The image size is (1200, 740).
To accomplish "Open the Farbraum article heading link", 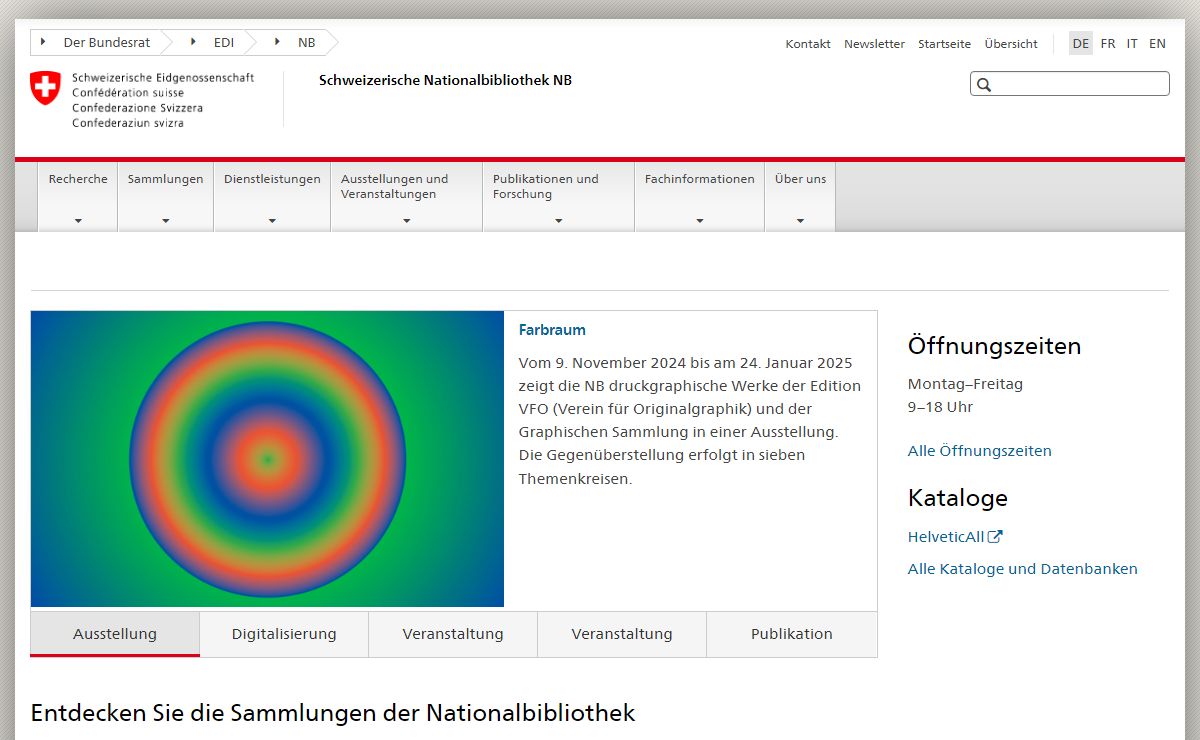I will 552,330.
